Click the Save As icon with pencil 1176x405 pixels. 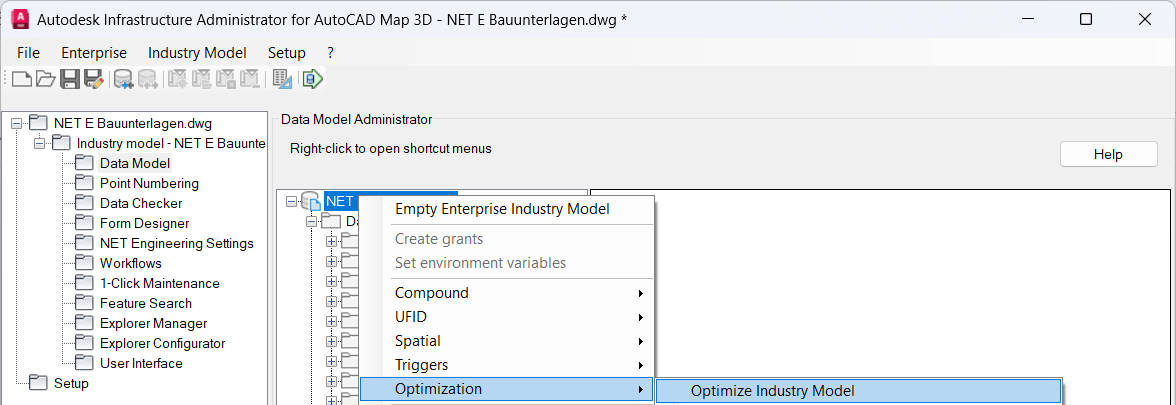pyautogui.click(x=94, y=79)
